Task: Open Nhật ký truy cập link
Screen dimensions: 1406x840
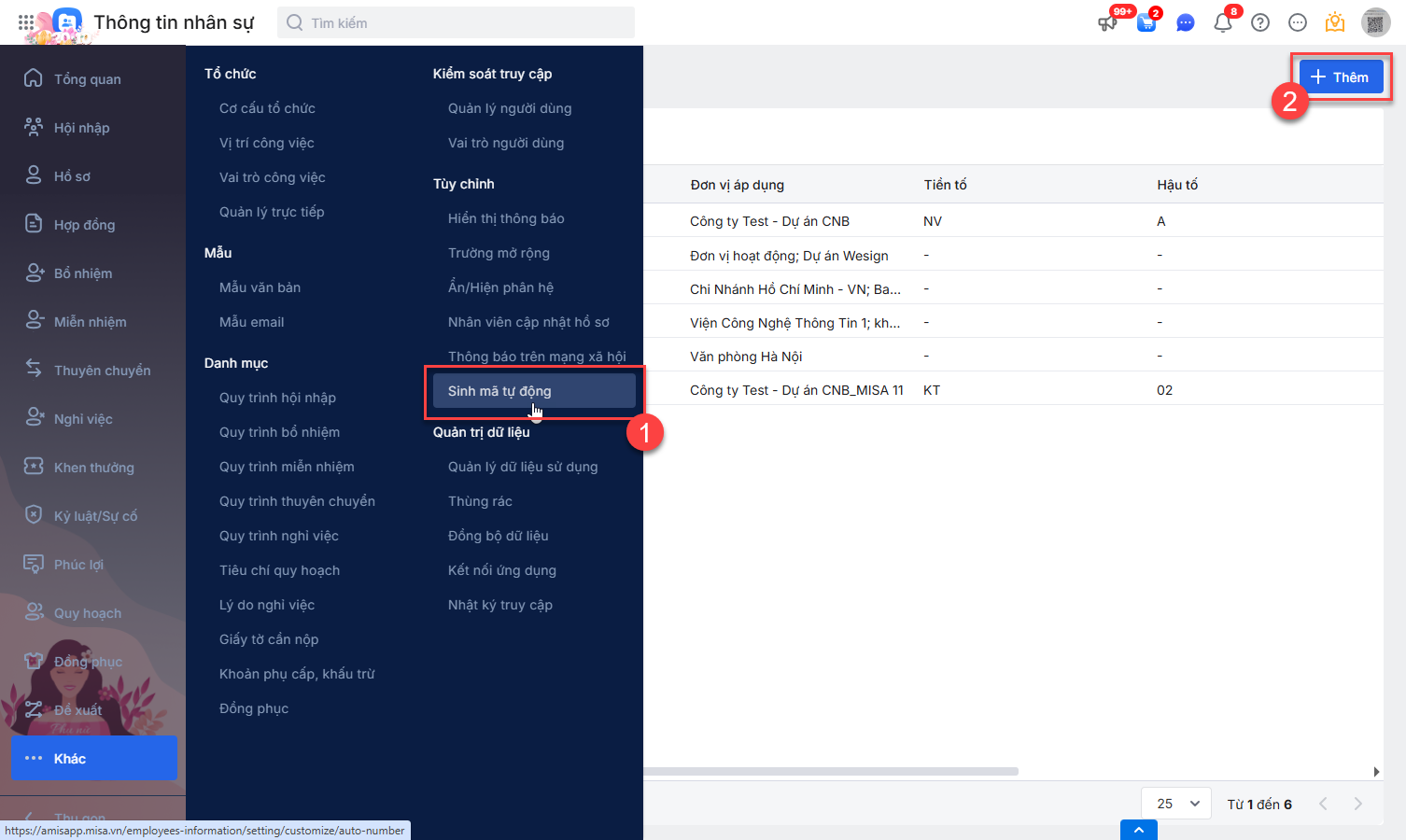Action: (500, 605)
